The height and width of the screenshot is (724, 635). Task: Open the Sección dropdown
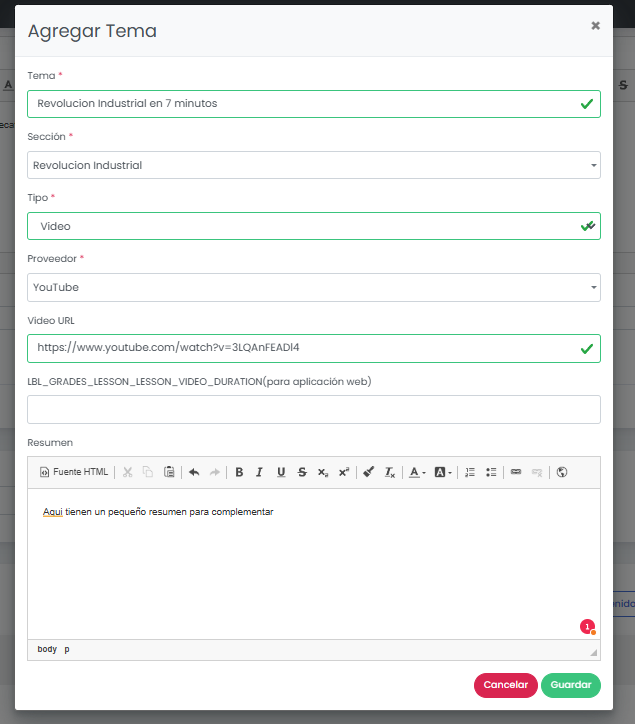tap(314, 165)
